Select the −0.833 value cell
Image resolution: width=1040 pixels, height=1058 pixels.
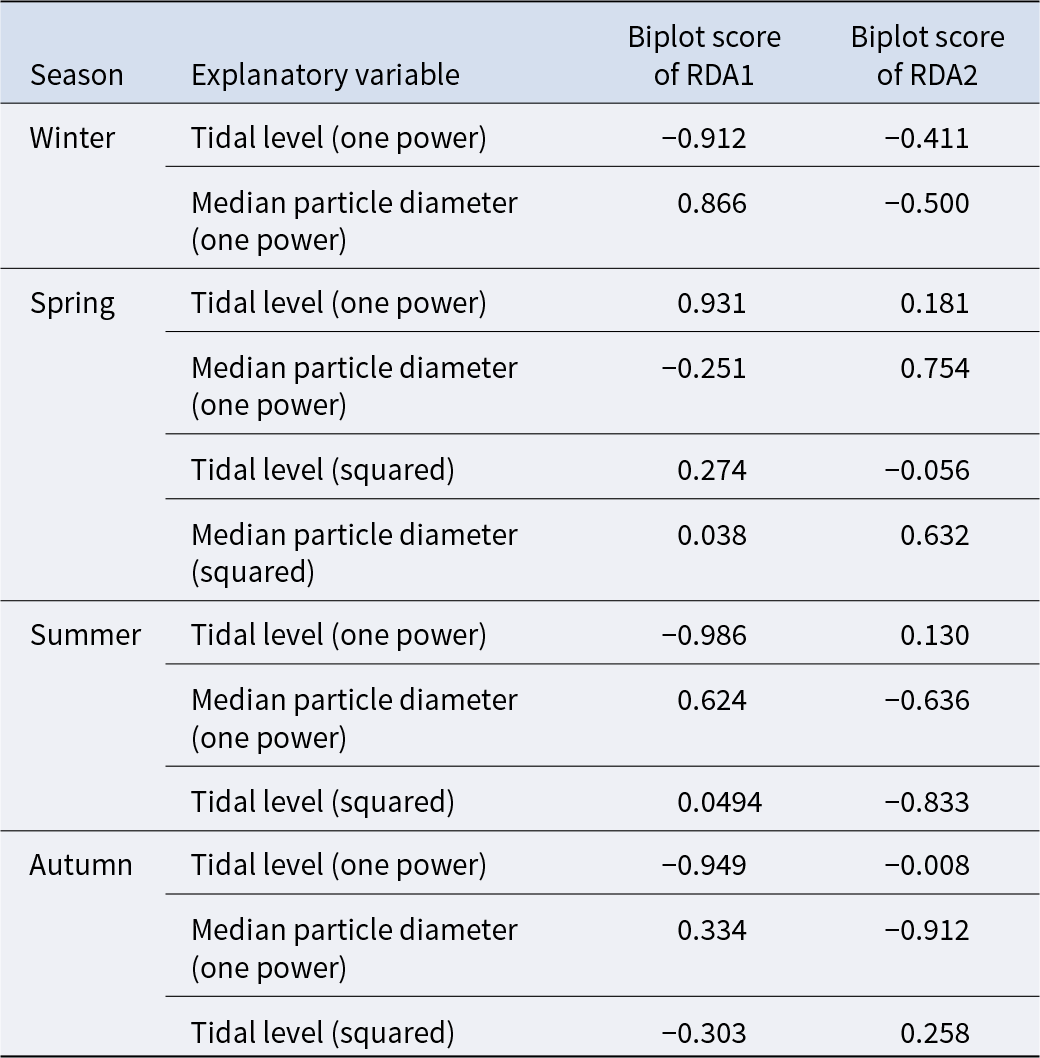[926, 802]
